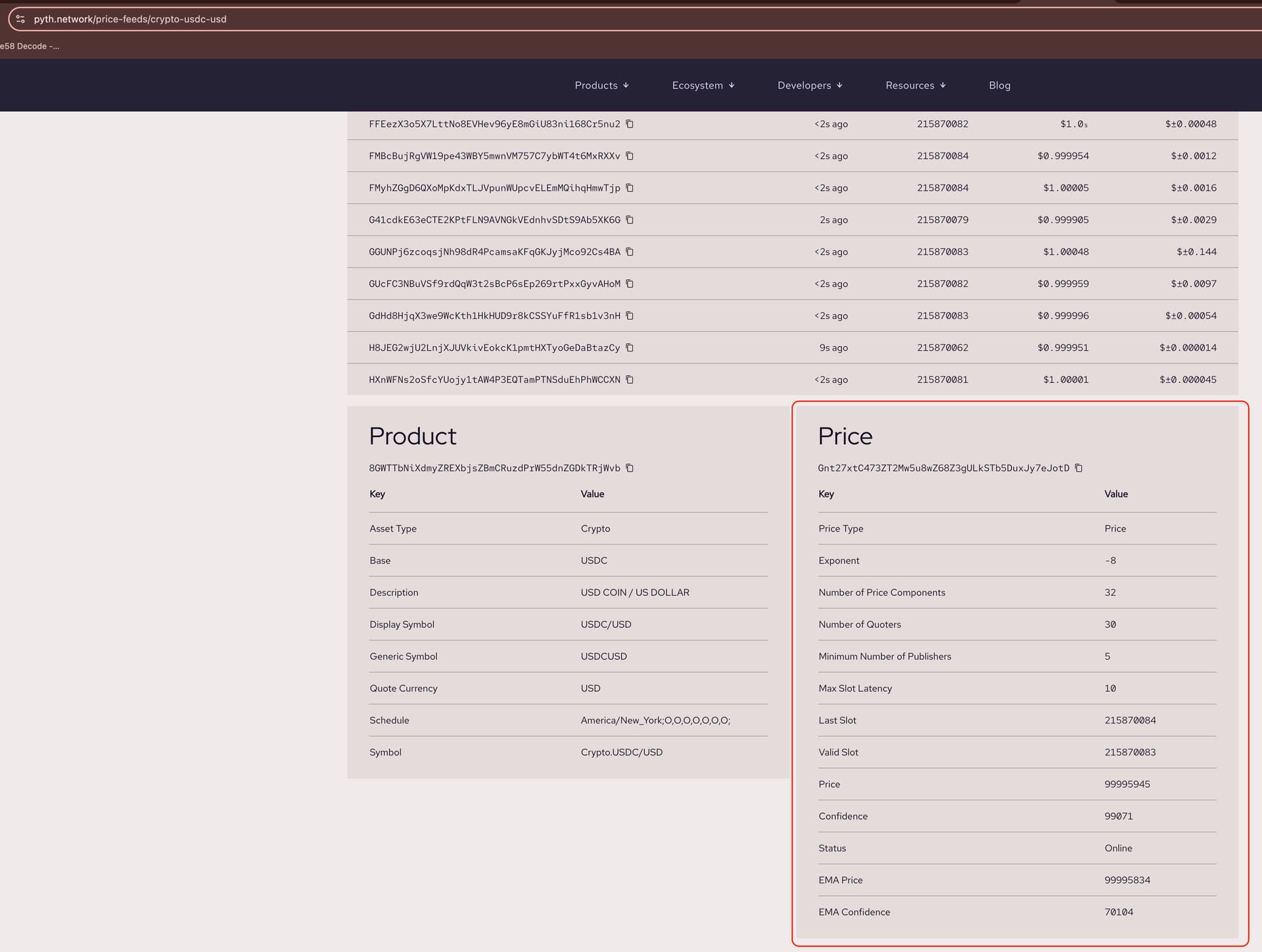The width and height of the screenshot is (1262, 952).
Task: Copy the Product account key 8GWTTbNiXdmy
Action: [x=629, y=468]
